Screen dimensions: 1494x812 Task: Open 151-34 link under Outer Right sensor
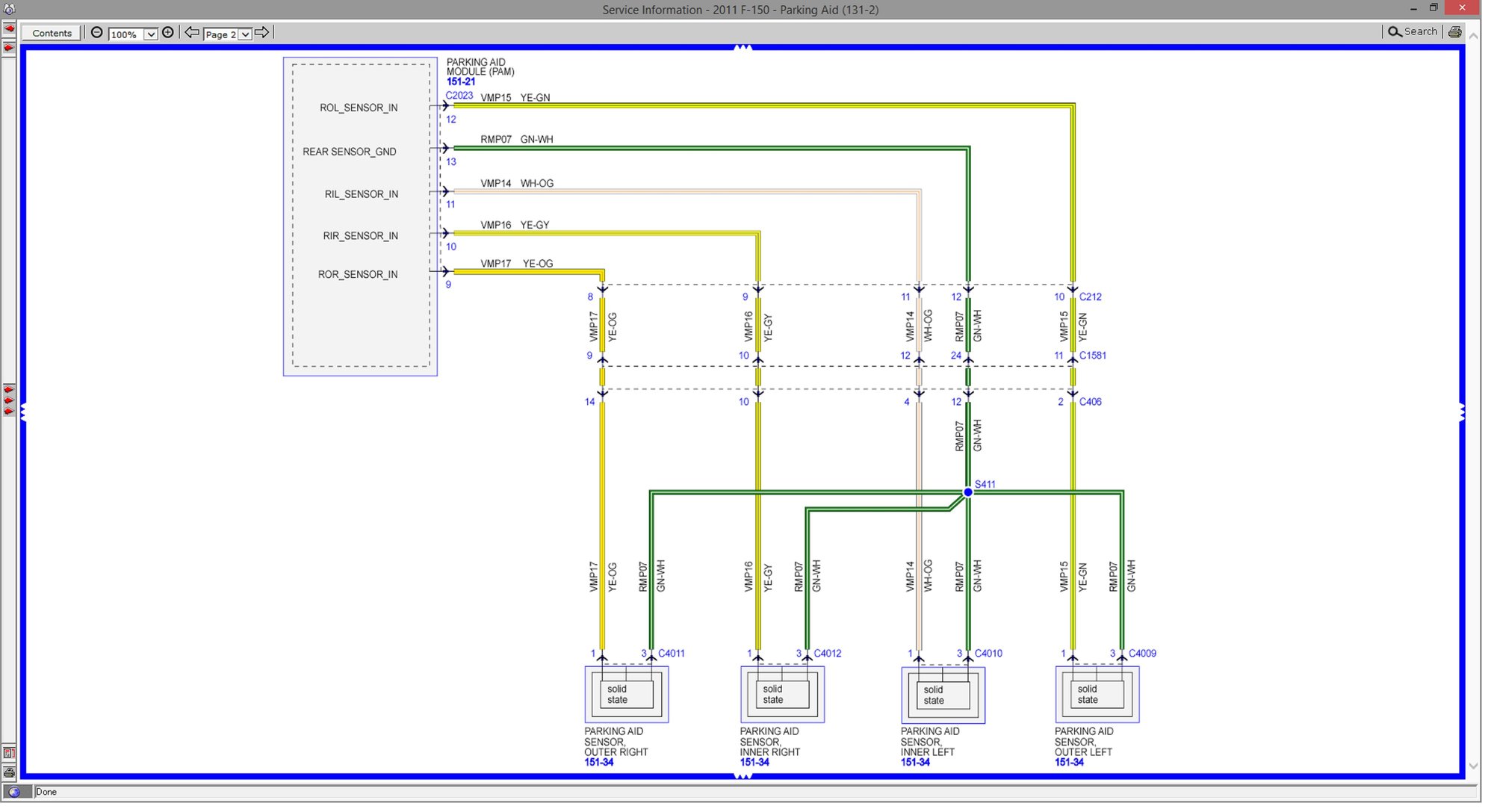[x=598, y=763]
